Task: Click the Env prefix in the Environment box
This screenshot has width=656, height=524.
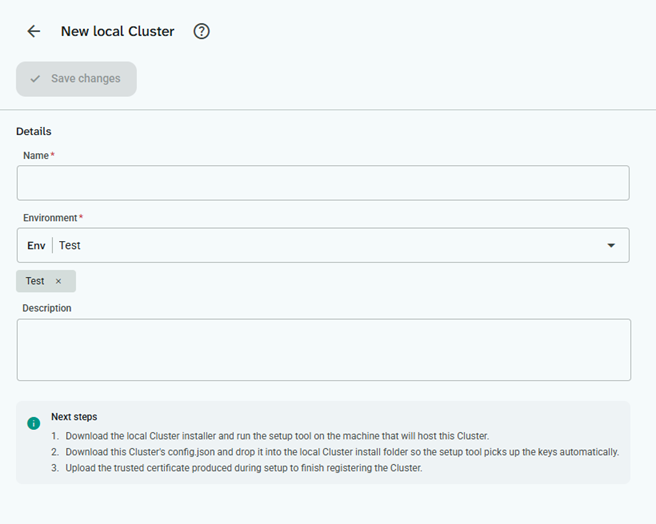Action: pyautogui.click(x=36, y=246)
